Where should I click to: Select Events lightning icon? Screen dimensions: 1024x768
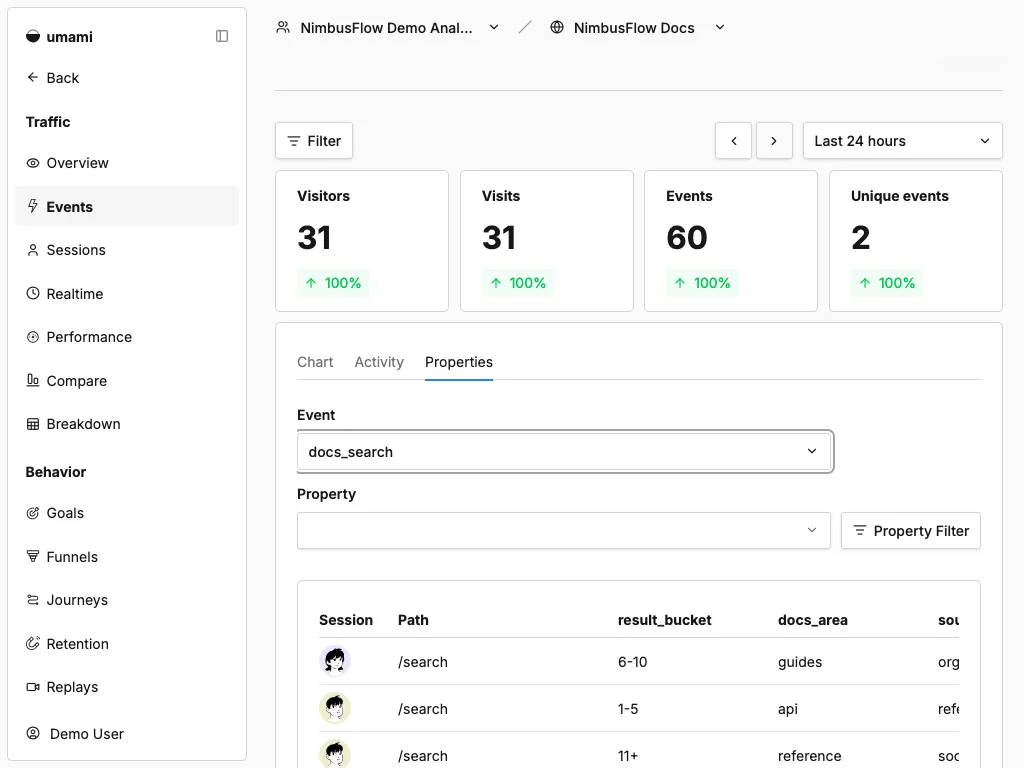coord(33,206)
